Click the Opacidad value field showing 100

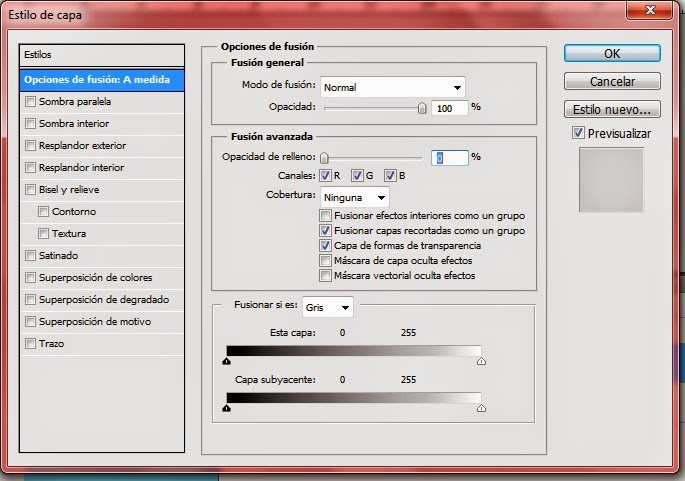point(450,108)
